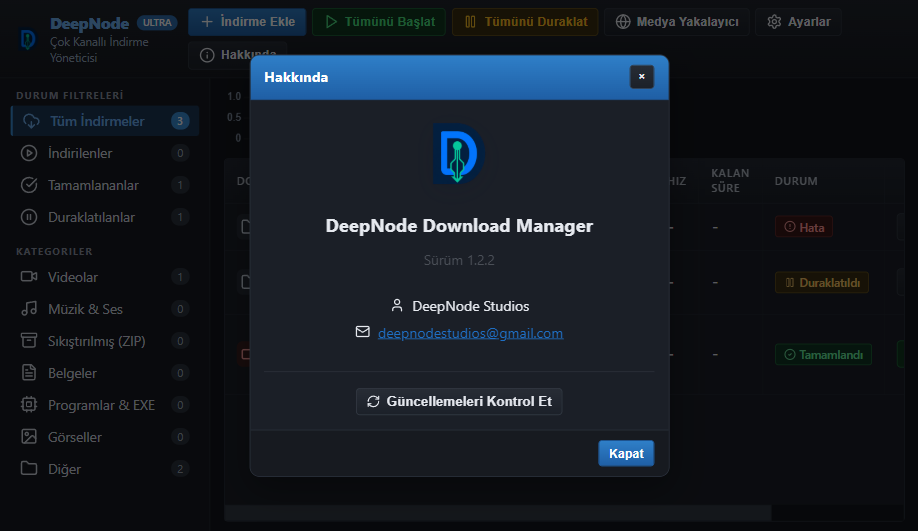Show the Diğer folder category

coord(105,469)
